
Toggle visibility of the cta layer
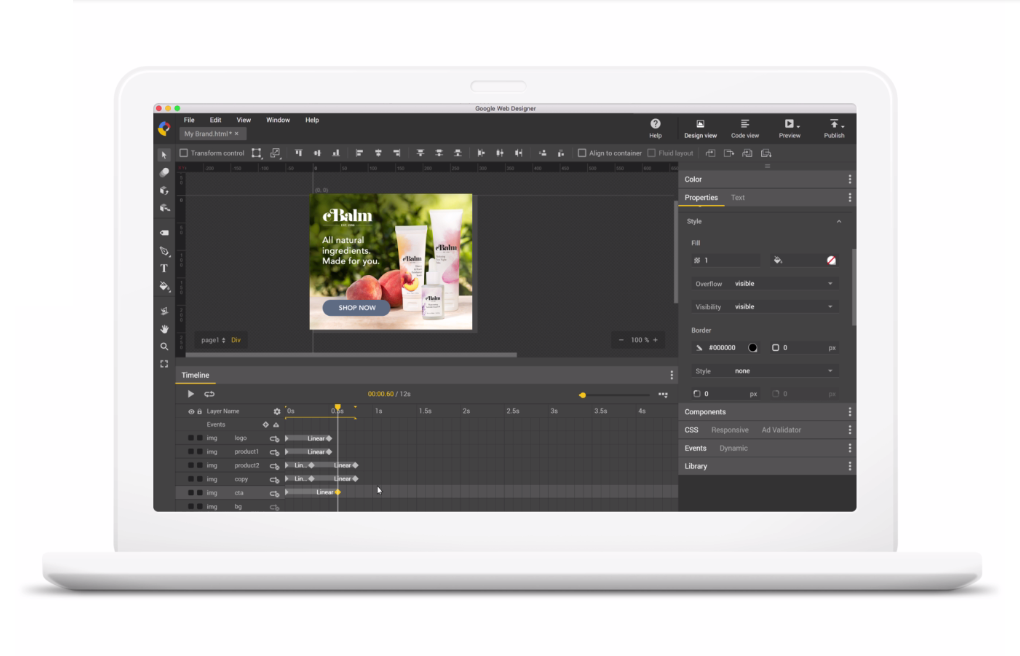pos(191,493)
